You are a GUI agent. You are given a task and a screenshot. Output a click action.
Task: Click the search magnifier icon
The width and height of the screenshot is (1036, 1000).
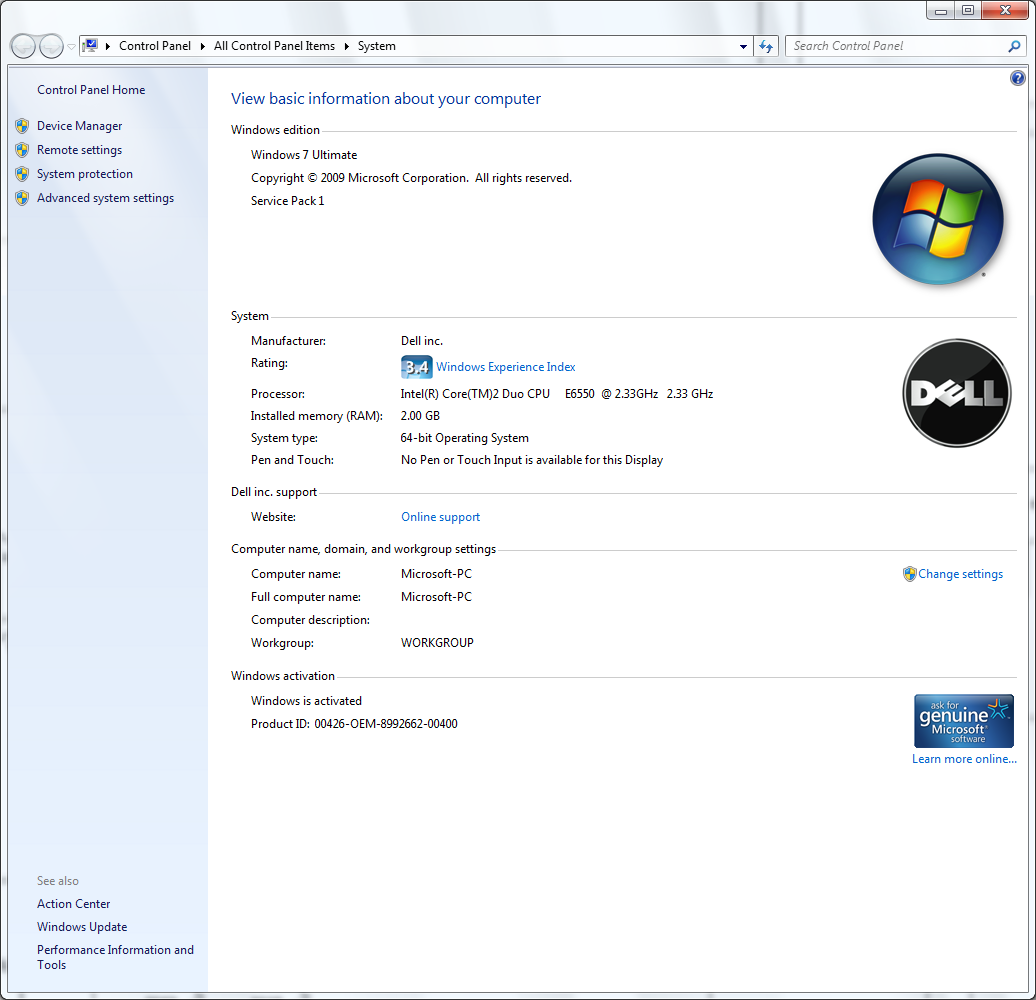pos(1014,46)
